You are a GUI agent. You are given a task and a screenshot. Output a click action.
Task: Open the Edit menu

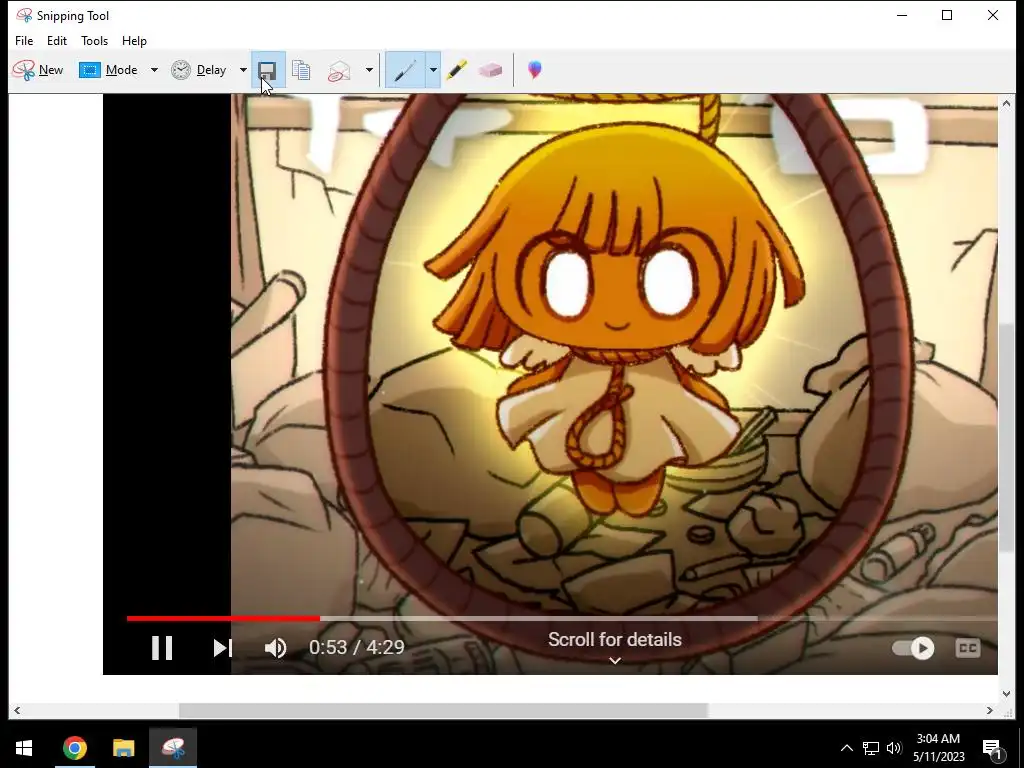click(57, 40)
